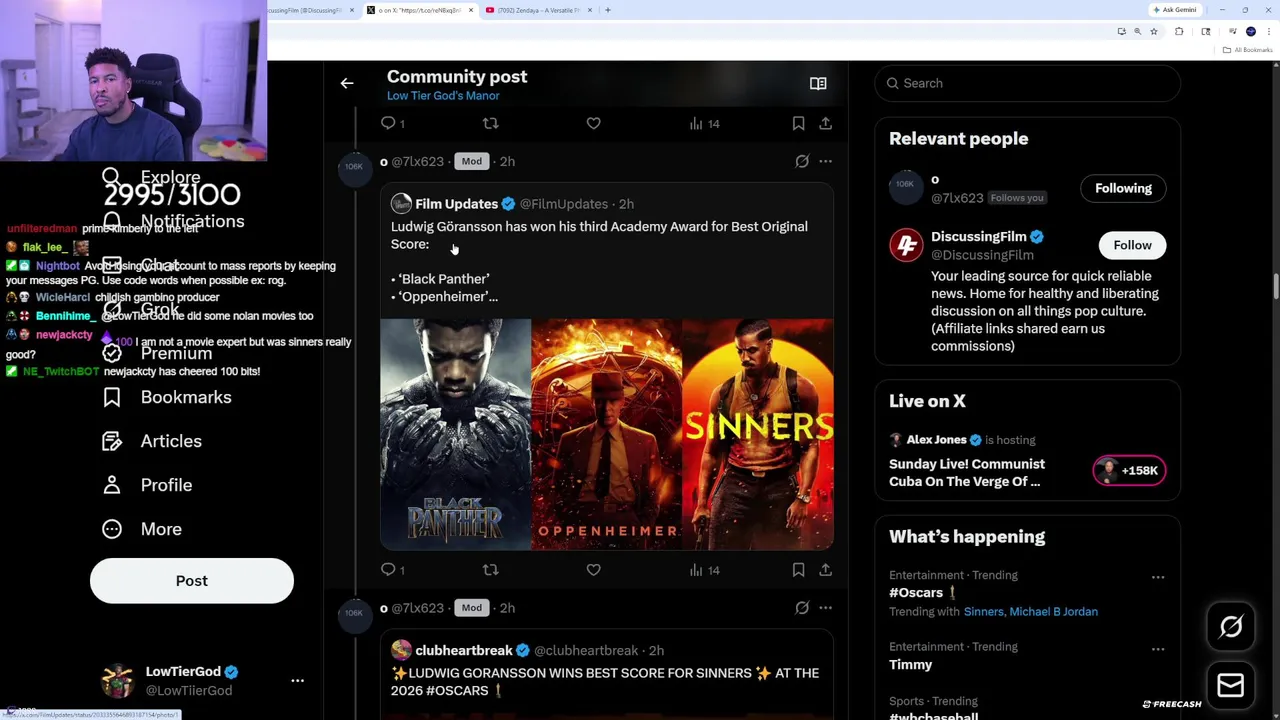This screenshot has height=720, width=1280.
Task: Open the @FilmUpdates handle
Action: 564,204
